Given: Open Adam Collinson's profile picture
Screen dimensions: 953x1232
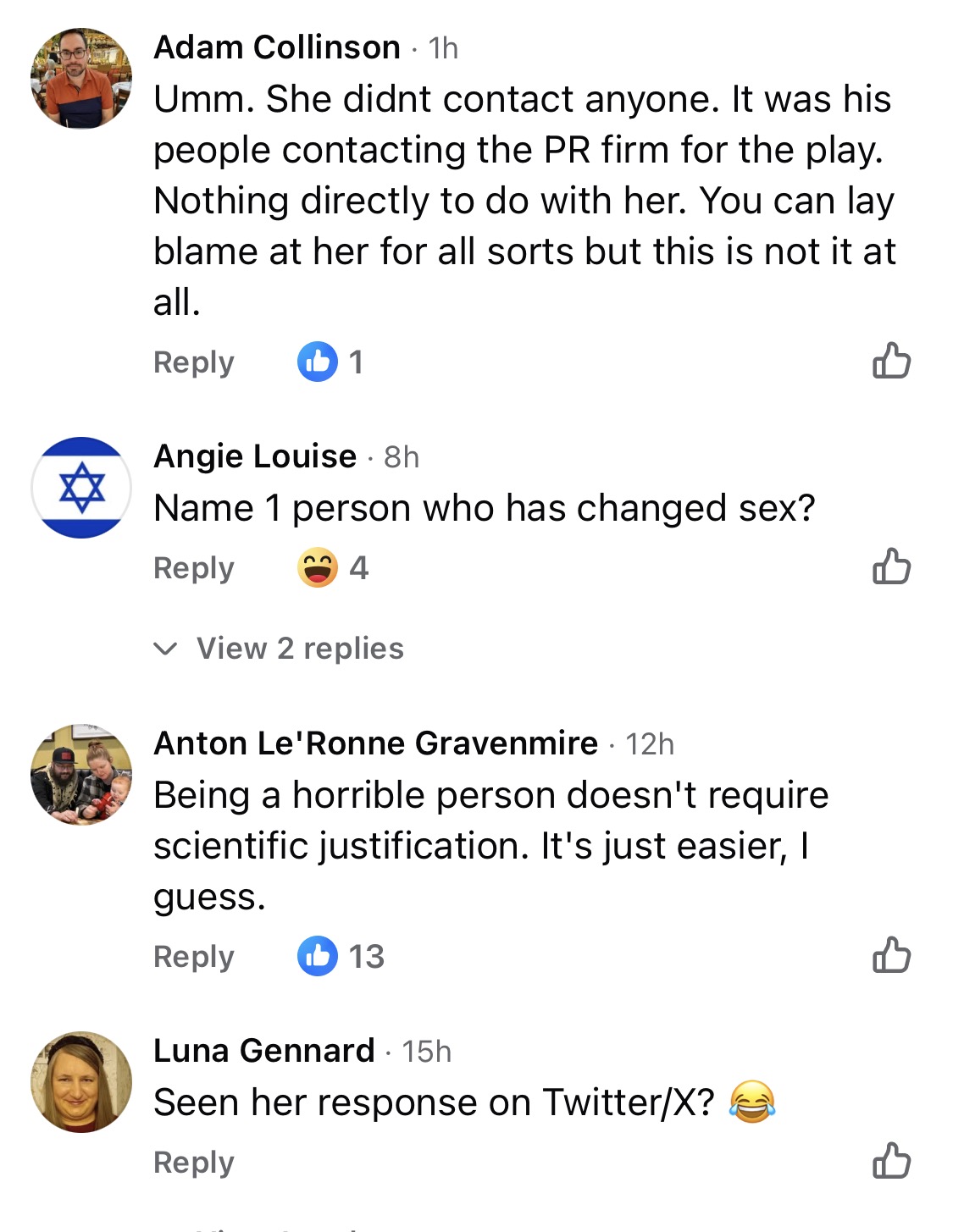Looking at the screenshot, I should (81, 79).
